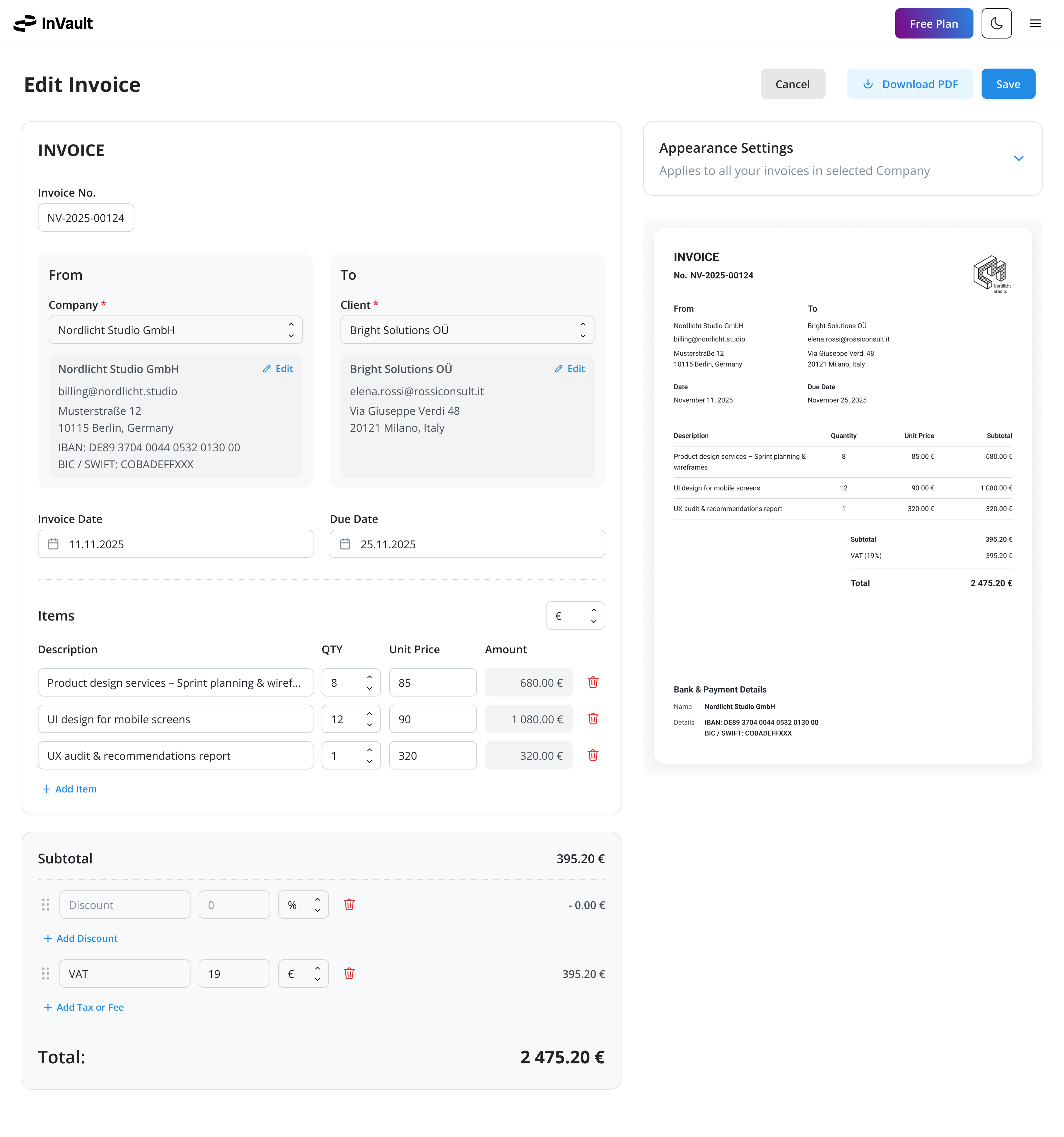Delete the UI design item row

[593, 718]
